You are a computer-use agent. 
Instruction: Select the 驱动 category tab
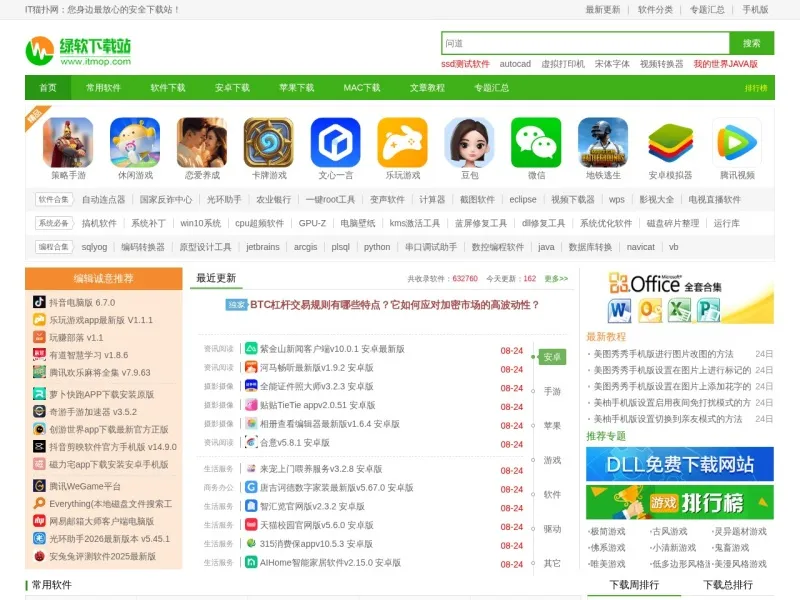[x=552, y=529]
